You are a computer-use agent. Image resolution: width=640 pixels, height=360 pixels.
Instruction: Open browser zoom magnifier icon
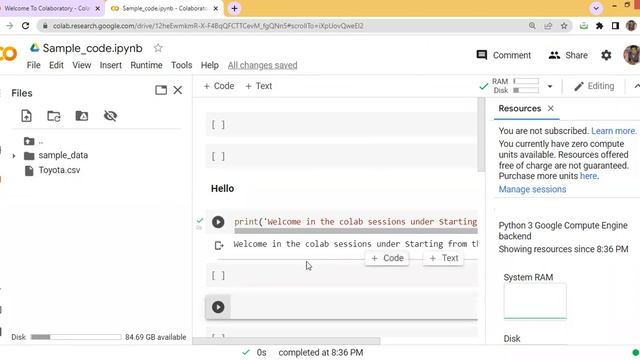(532, 26)
